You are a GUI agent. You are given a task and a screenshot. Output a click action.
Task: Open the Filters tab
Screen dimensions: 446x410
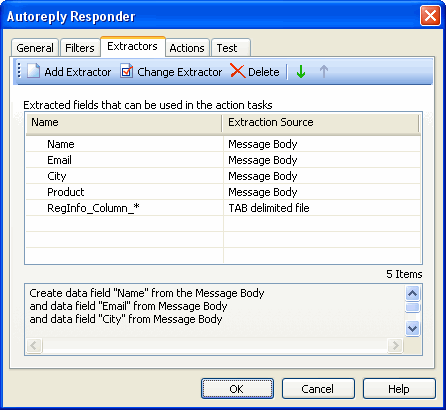[x=80, y=48]
